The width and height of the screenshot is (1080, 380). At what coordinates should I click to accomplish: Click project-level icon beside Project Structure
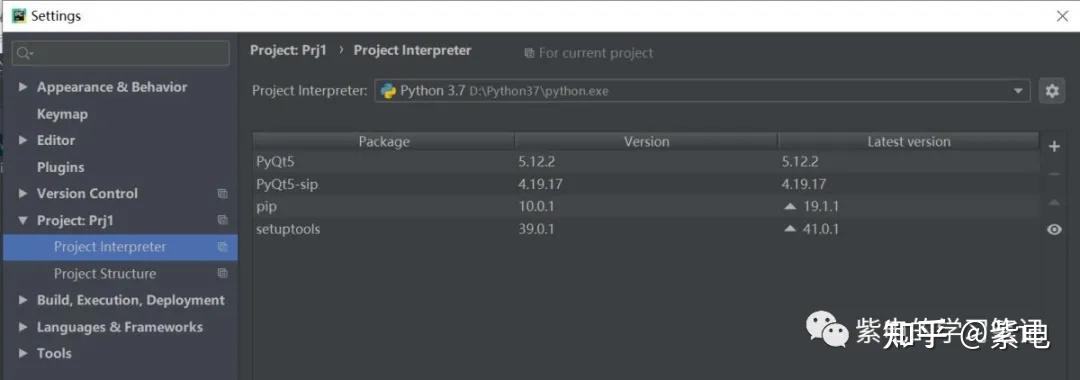(x=222, y=273)
